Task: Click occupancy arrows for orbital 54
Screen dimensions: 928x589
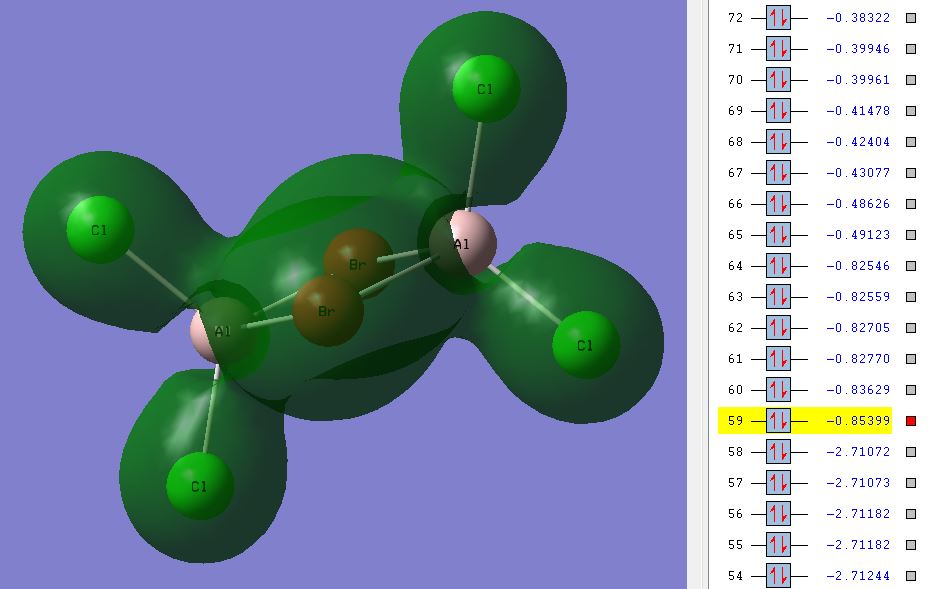Action: (x=778, y=575)
